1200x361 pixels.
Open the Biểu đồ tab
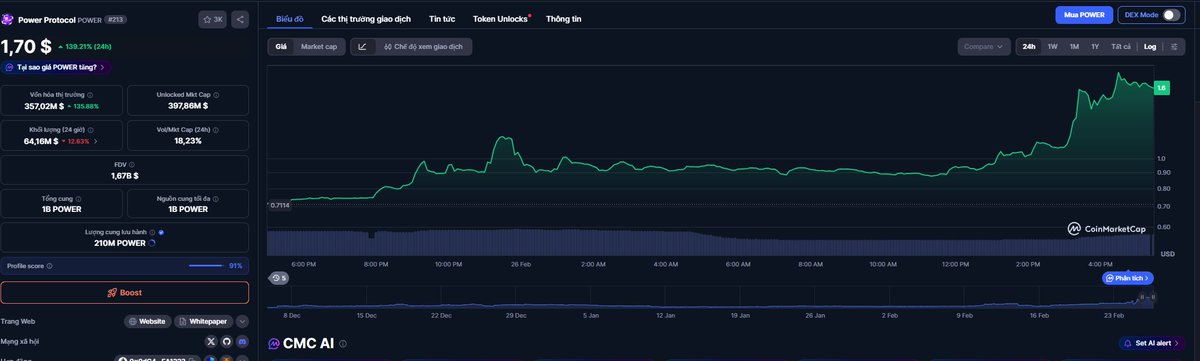coord(290,19)
